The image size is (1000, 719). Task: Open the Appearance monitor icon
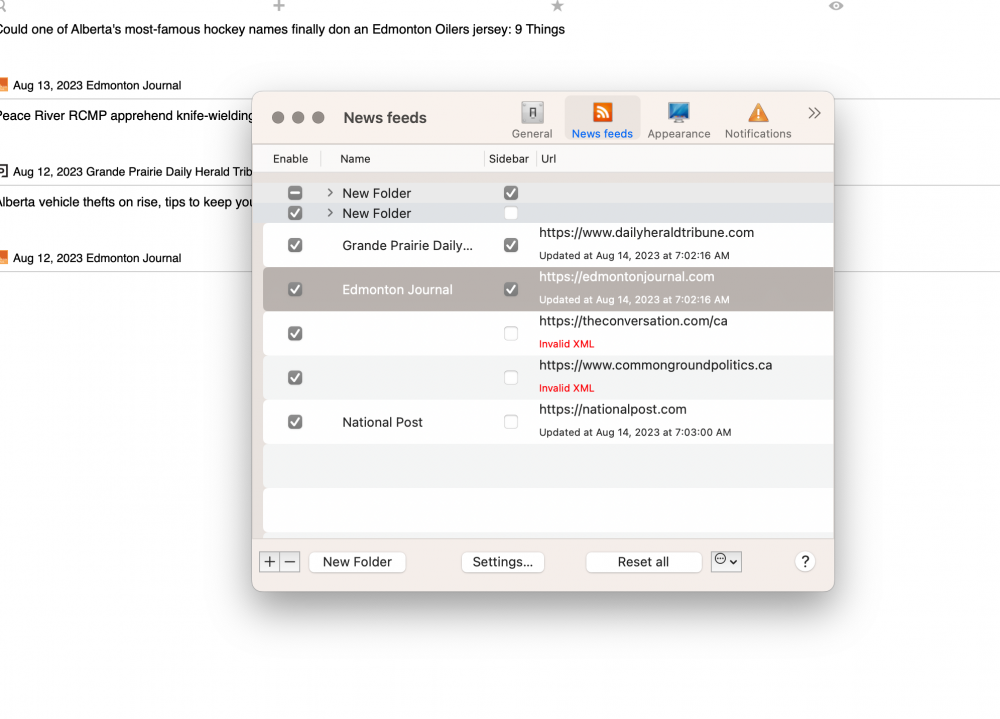679,114
